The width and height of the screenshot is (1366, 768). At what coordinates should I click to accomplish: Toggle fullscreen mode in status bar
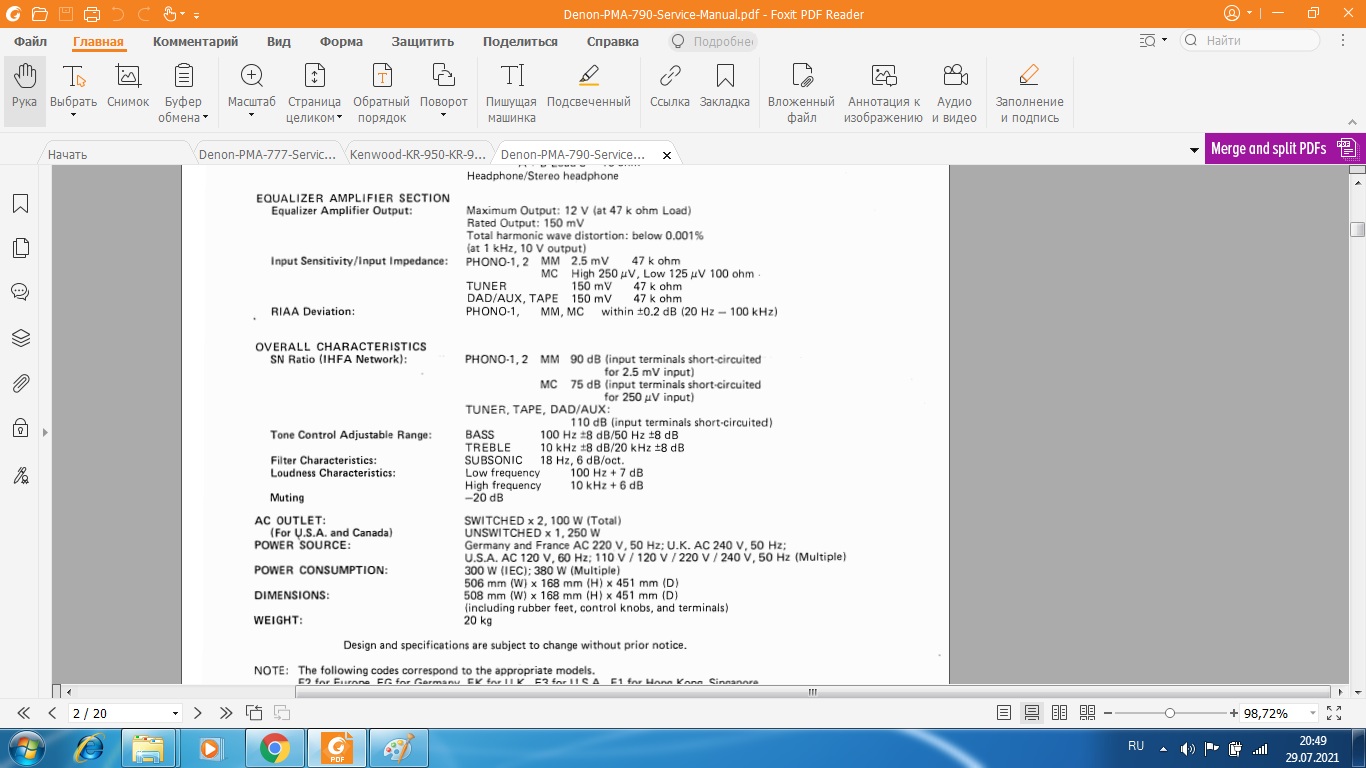pos(1333,713)
